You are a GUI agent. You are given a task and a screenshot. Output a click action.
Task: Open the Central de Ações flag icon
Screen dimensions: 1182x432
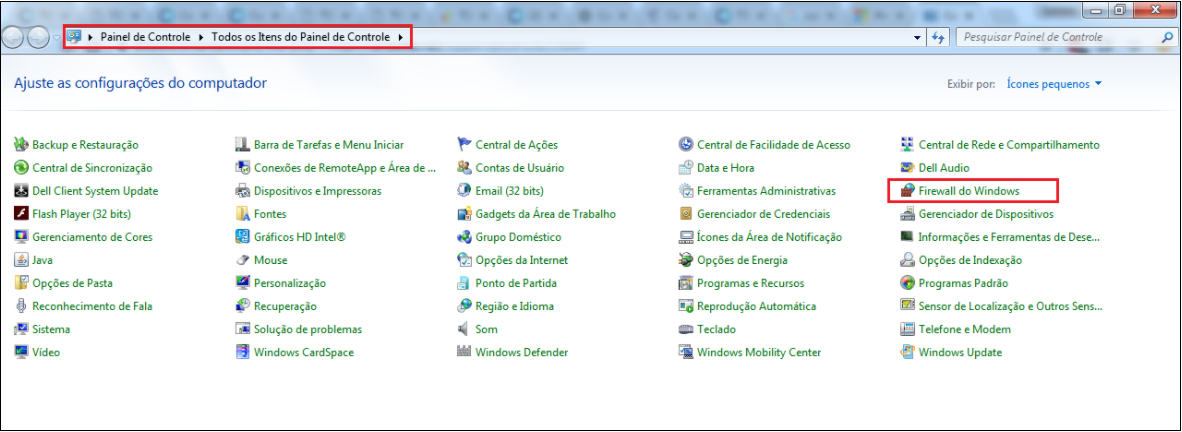pos(464,145)
